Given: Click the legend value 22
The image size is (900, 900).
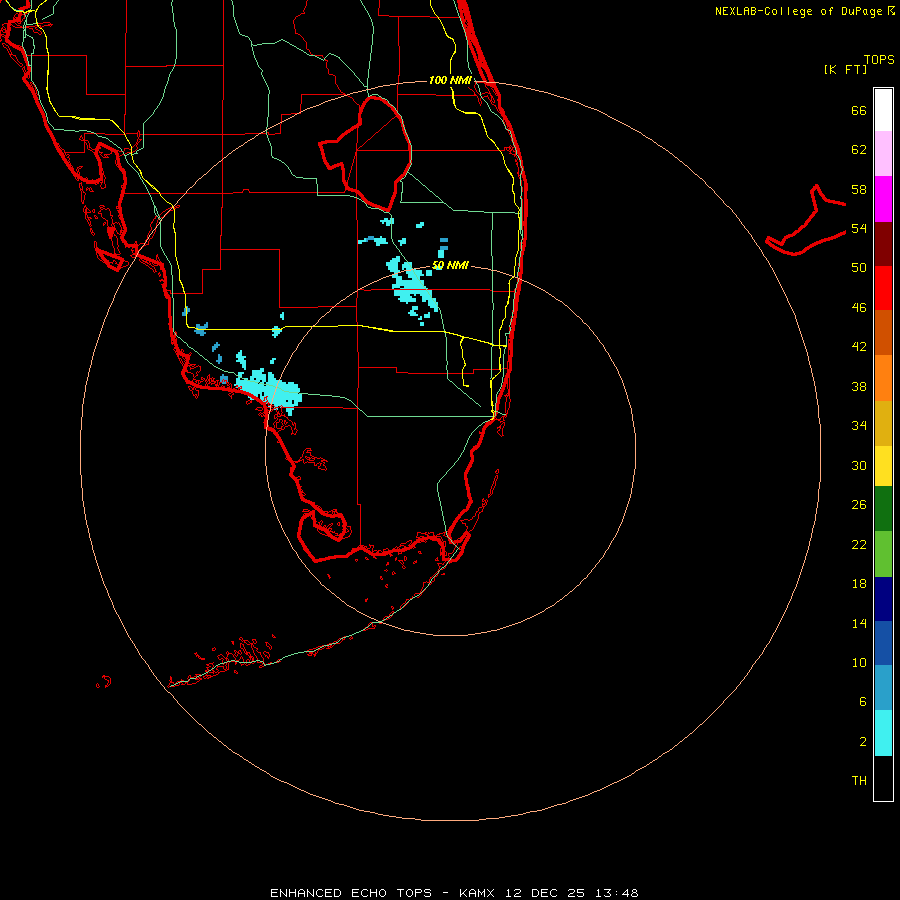Looking at the screenshot, I should coord(859,544).
